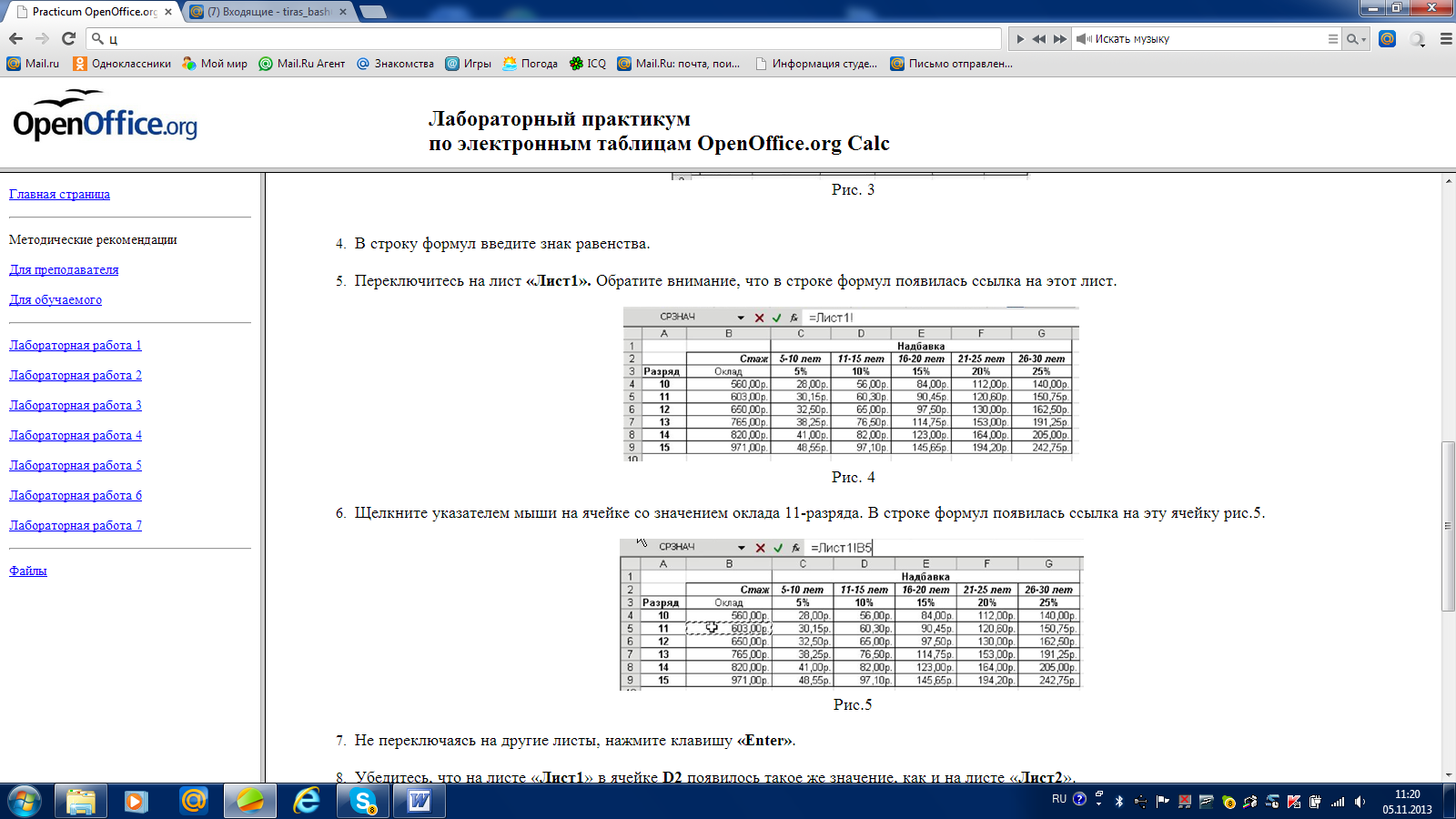Open the music search magnifier dropdown

(1357, 39)
